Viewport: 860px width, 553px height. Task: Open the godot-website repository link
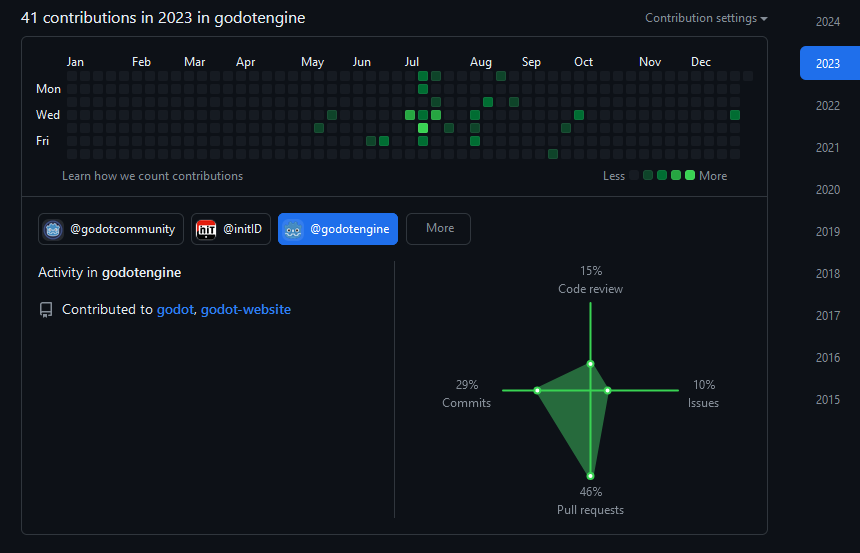pos(246,309)
